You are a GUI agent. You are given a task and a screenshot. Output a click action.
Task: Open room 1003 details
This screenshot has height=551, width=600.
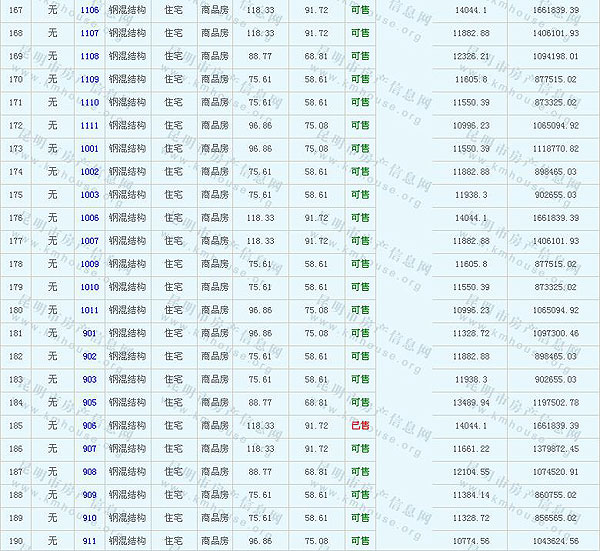90,194
